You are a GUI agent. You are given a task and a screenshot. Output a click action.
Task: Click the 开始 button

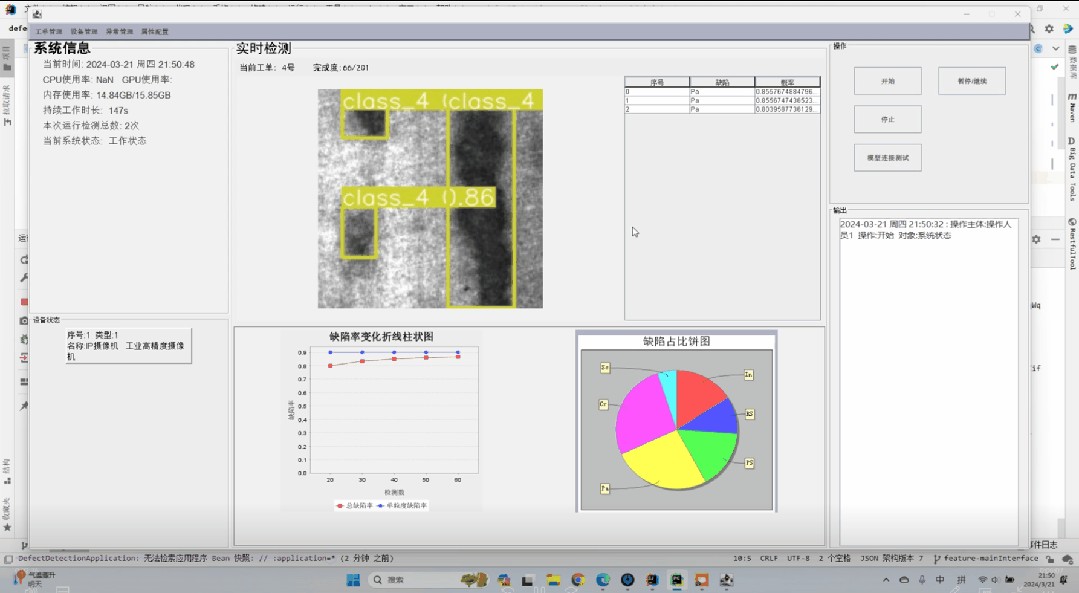point(888,81)
